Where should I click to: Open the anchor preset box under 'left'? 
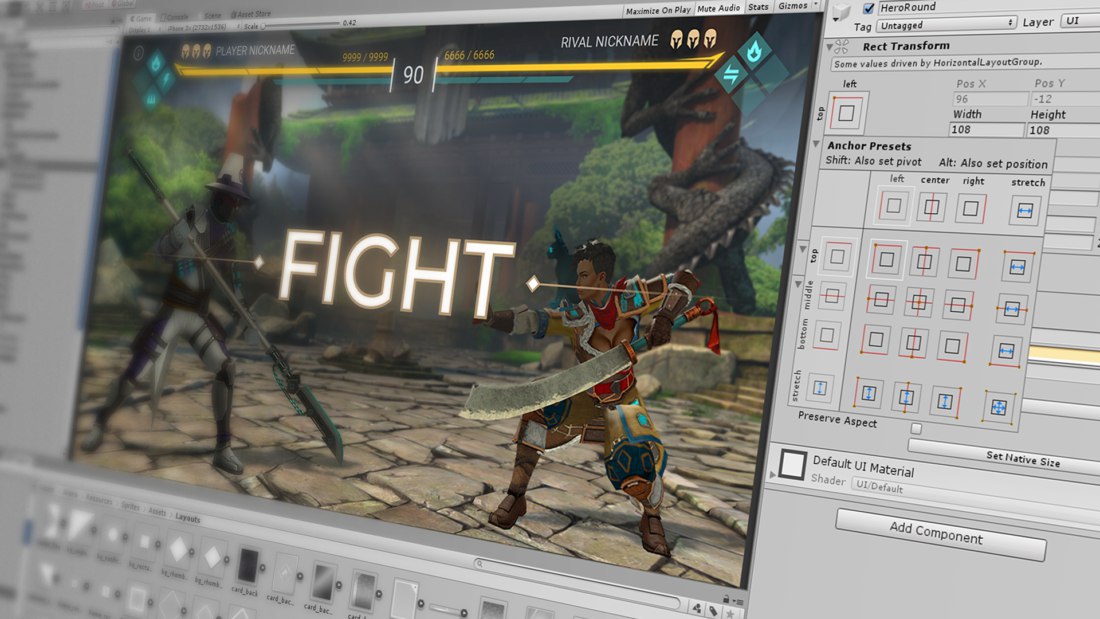847,112
